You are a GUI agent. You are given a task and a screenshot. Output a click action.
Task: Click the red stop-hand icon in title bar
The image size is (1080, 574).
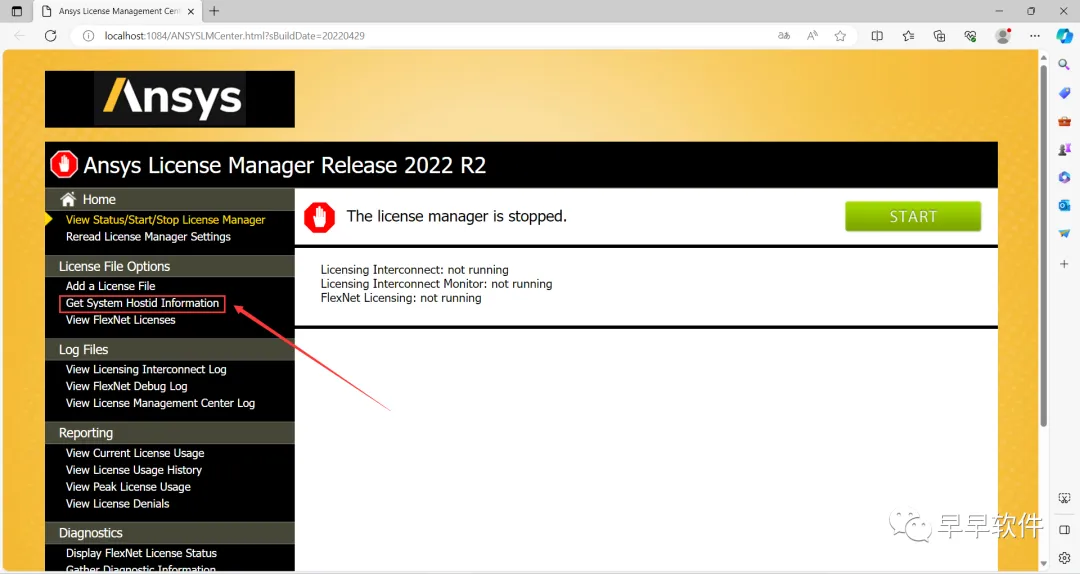point(64,165)
